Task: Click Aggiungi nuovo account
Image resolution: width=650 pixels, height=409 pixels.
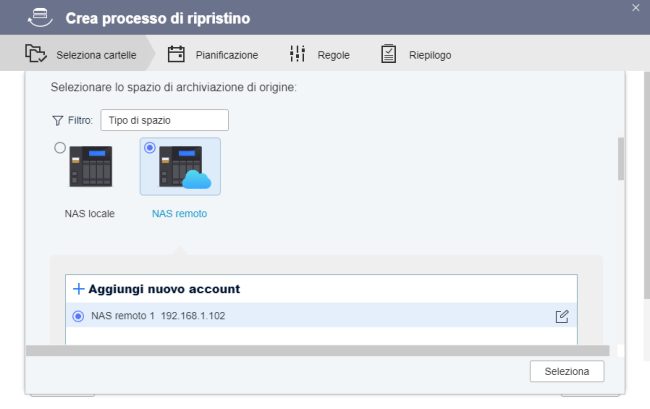Action: point(164,289)
